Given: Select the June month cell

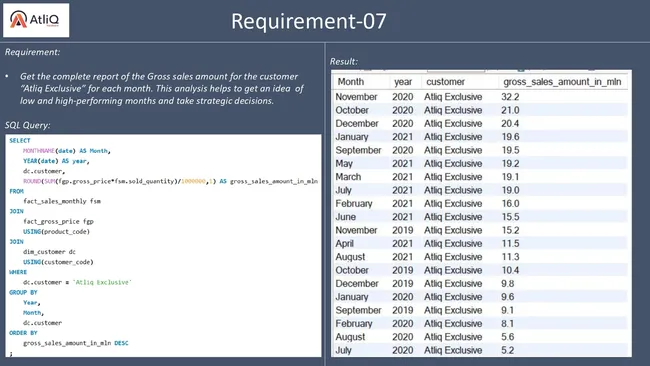Looking at the screenshot, I should point(346,217).
